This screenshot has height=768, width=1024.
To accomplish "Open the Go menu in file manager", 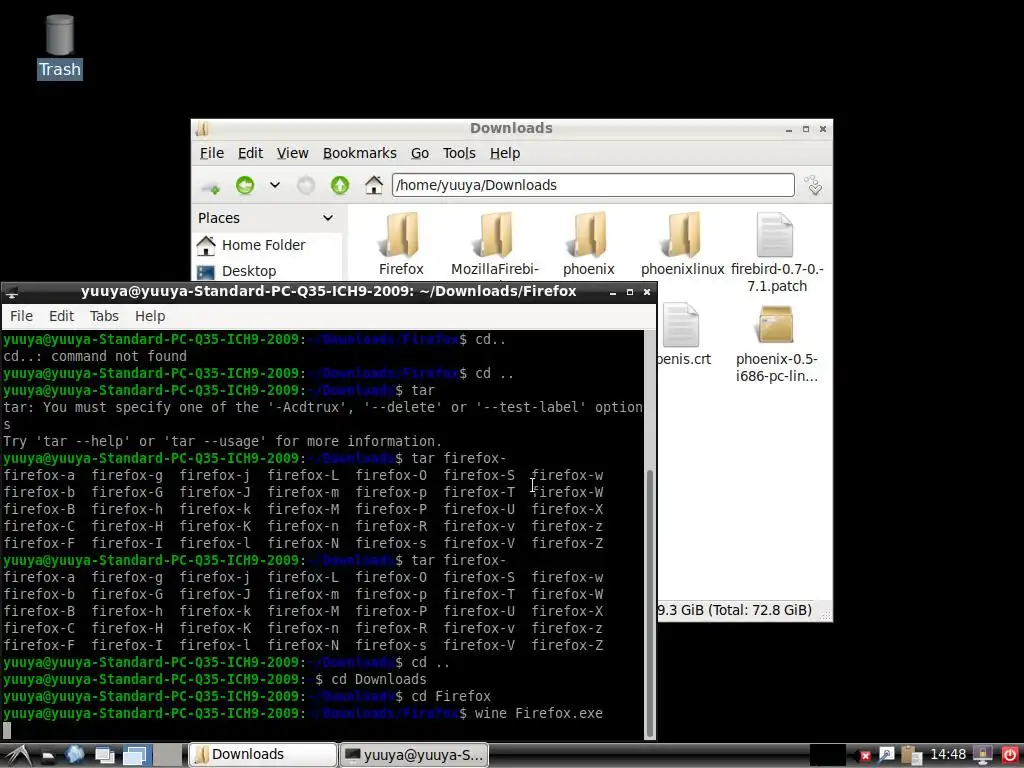I will [419, 153].
